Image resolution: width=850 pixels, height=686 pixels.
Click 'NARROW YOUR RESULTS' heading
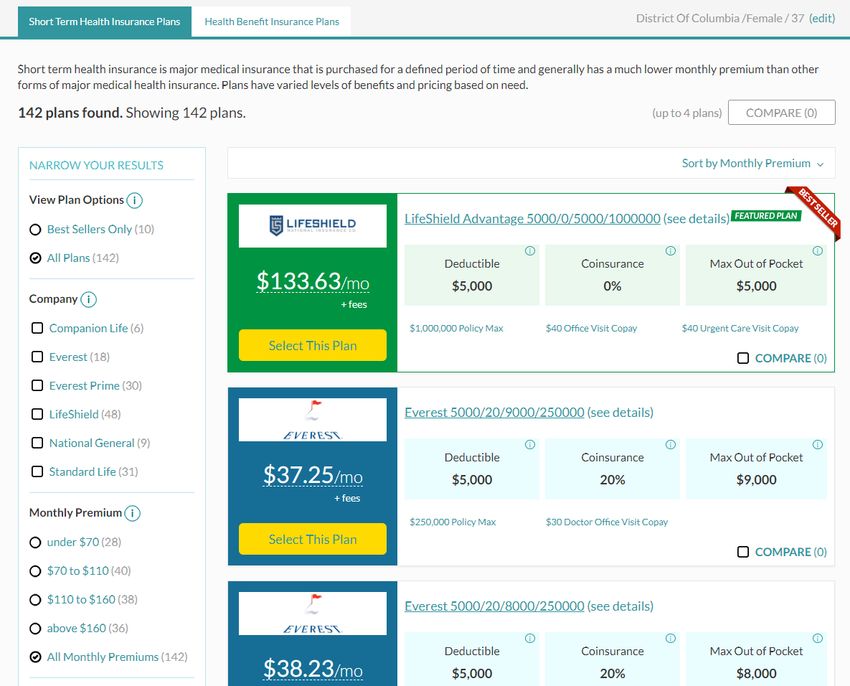pyautogui.click(x=96, y=165)
